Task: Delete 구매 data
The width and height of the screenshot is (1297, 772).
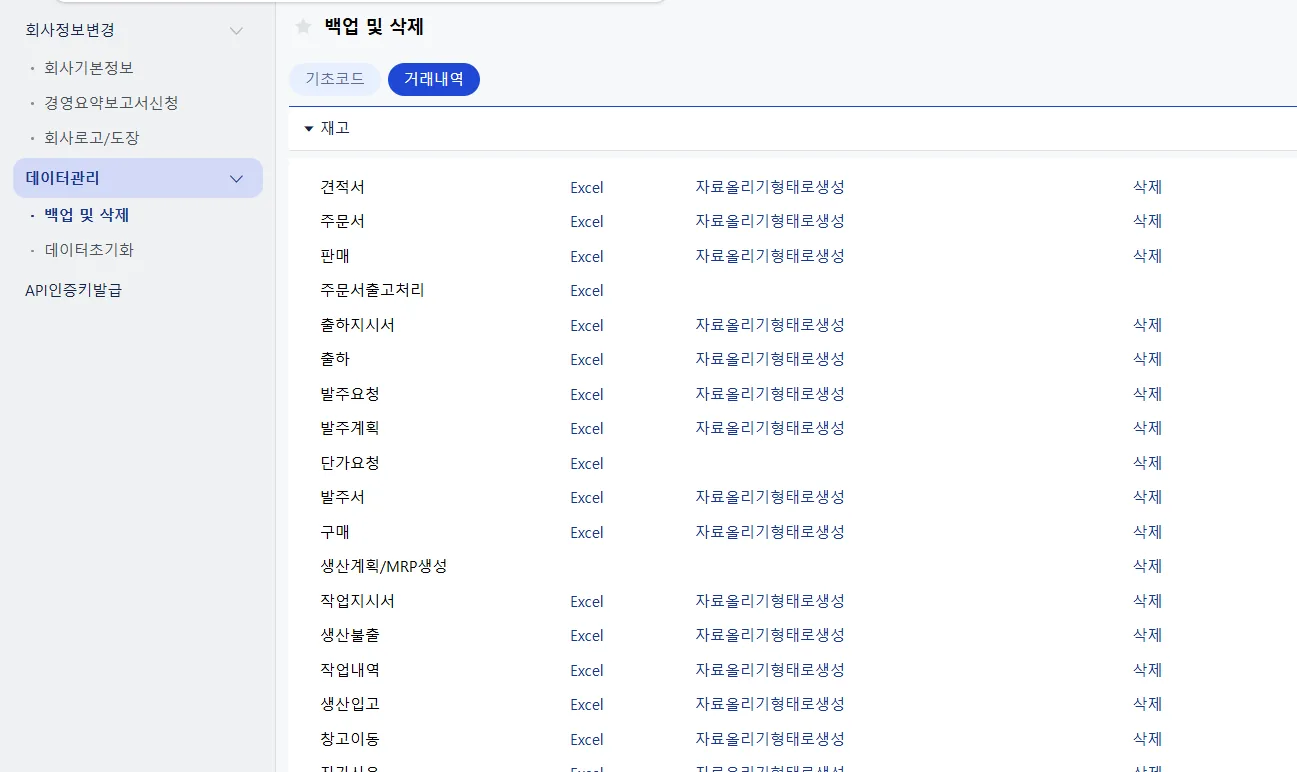Action: click(1147, 532)
